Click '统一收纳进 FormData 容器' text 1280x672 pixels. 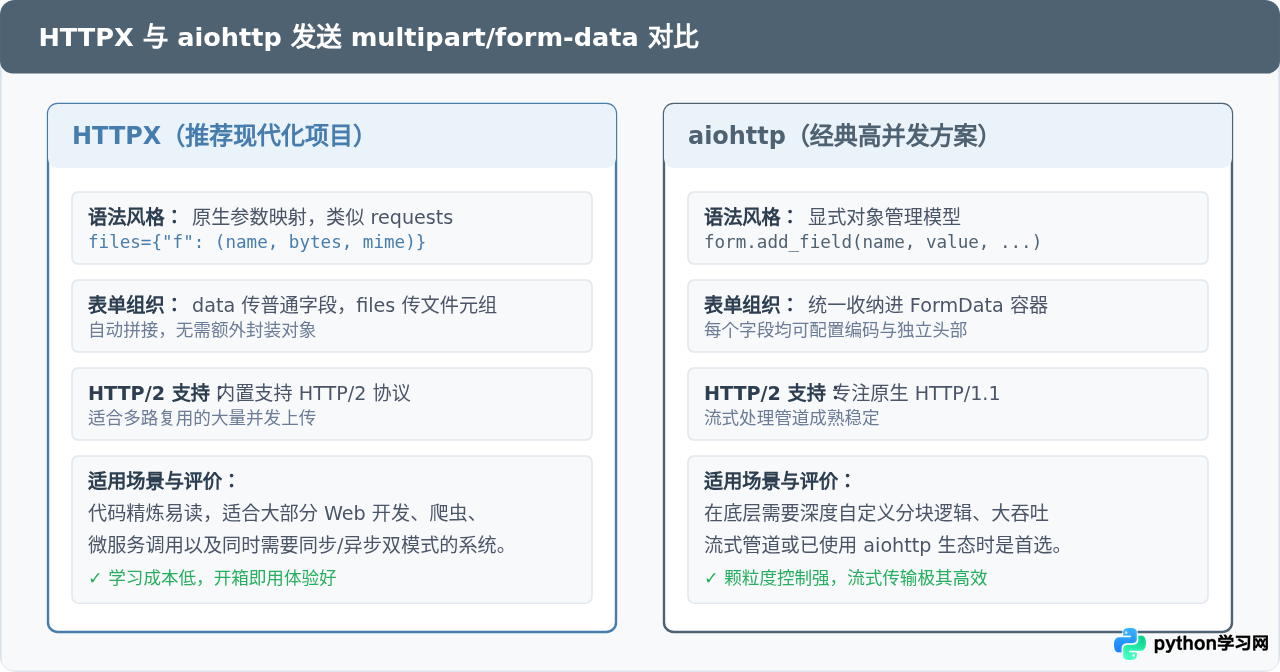pos(928,305)
